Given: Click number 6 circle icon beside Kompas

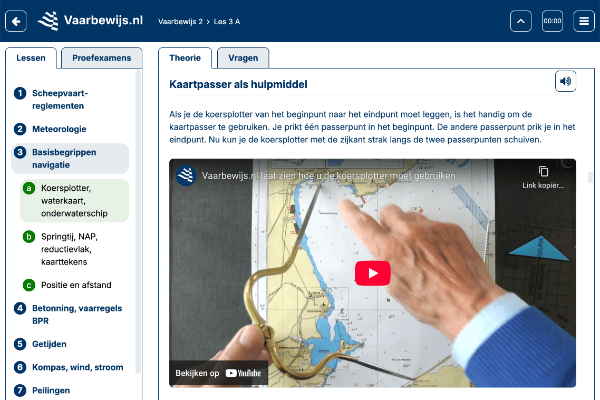Looking at the screenshot, I should coord(20,367).
